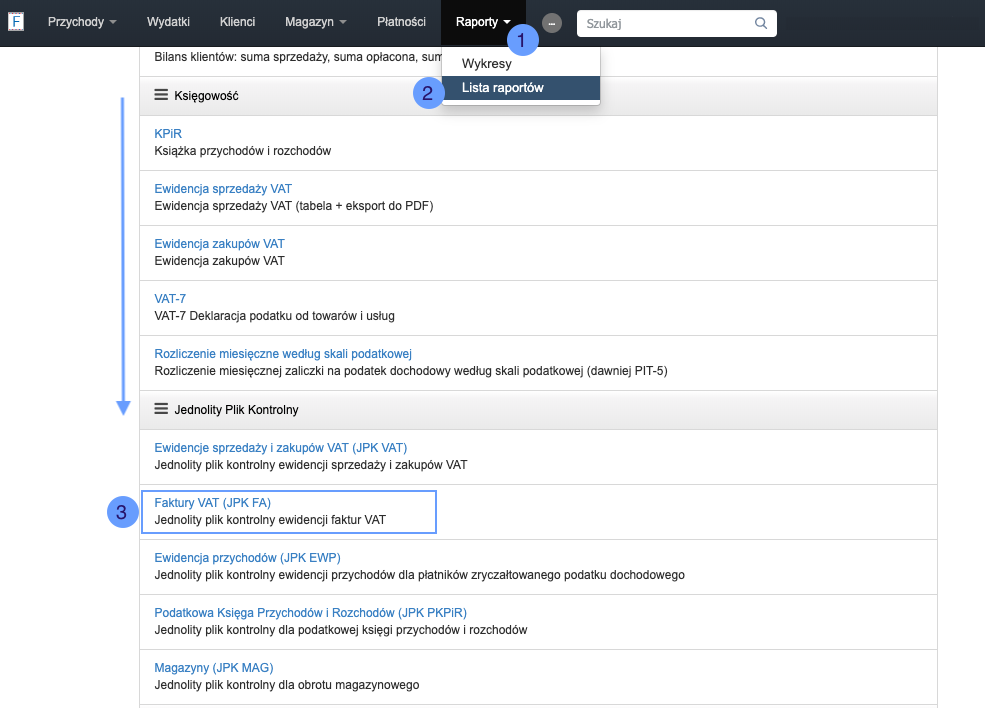Open Ewidencja przychodów (JPK EWP) link
The width and height of the screenshot is (985, 708).
point(248,558)
